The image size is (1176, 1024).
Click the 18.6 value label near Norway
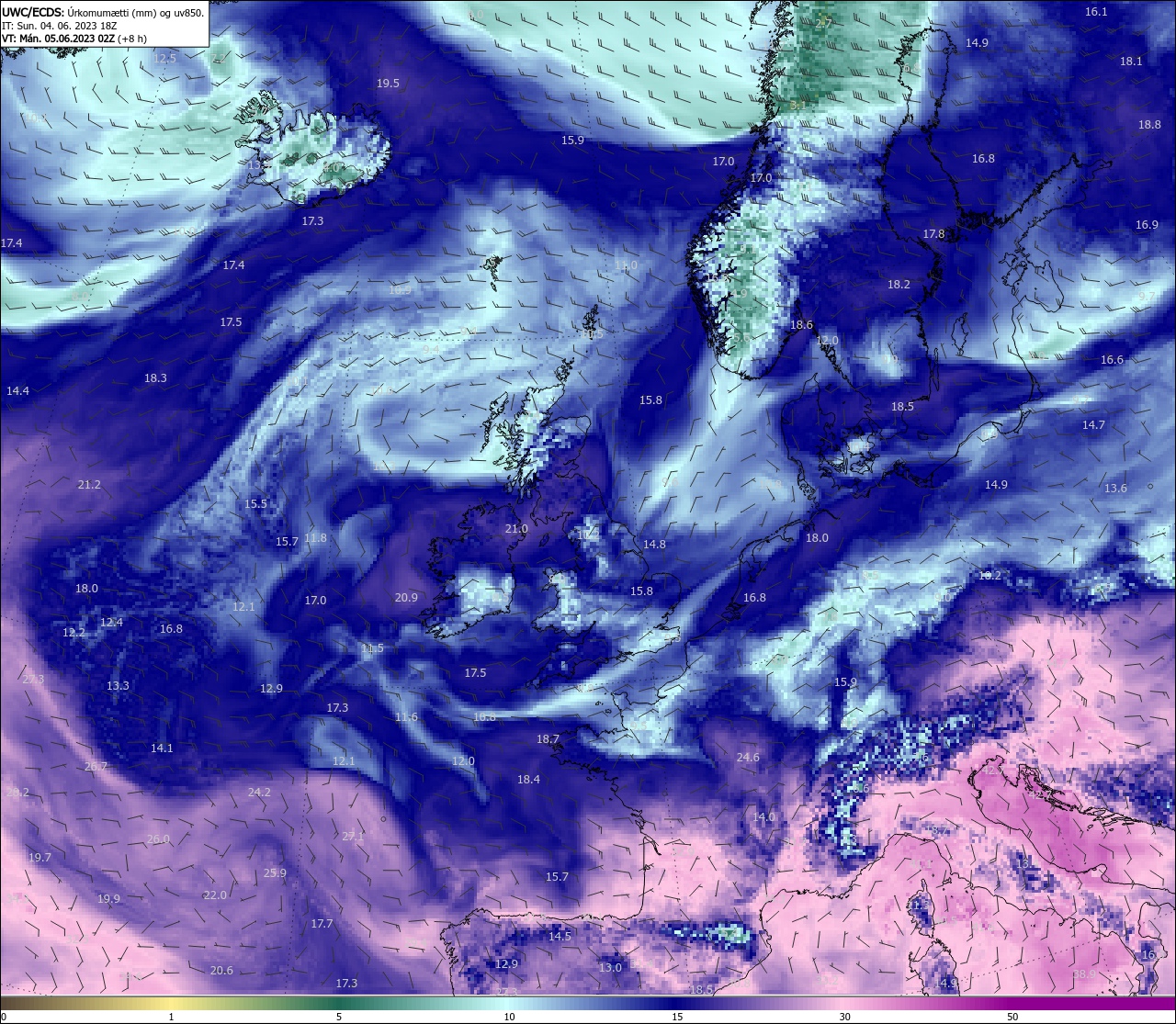point(801,325)
